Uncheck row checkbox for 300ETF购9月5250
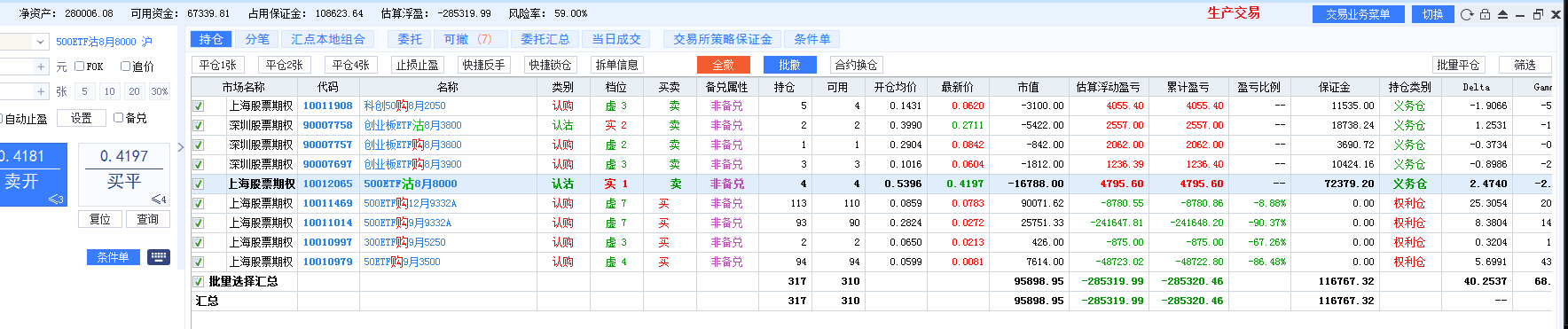The height and width of the screenshot is (329, 1568). click(199, 242)
